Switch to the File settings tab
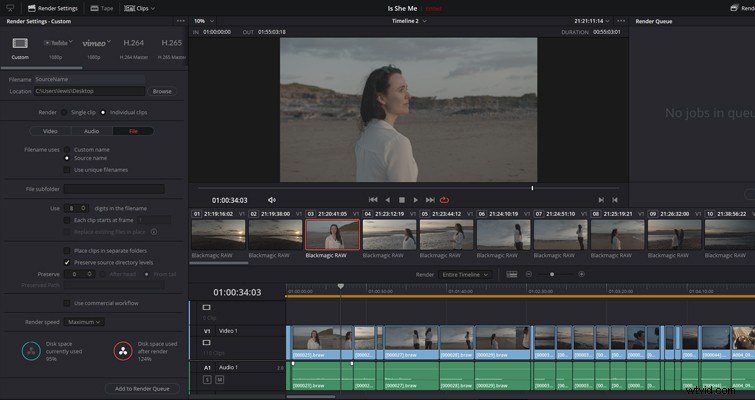Viewport: 755px width, 400px height. click(x=133, y=131)
